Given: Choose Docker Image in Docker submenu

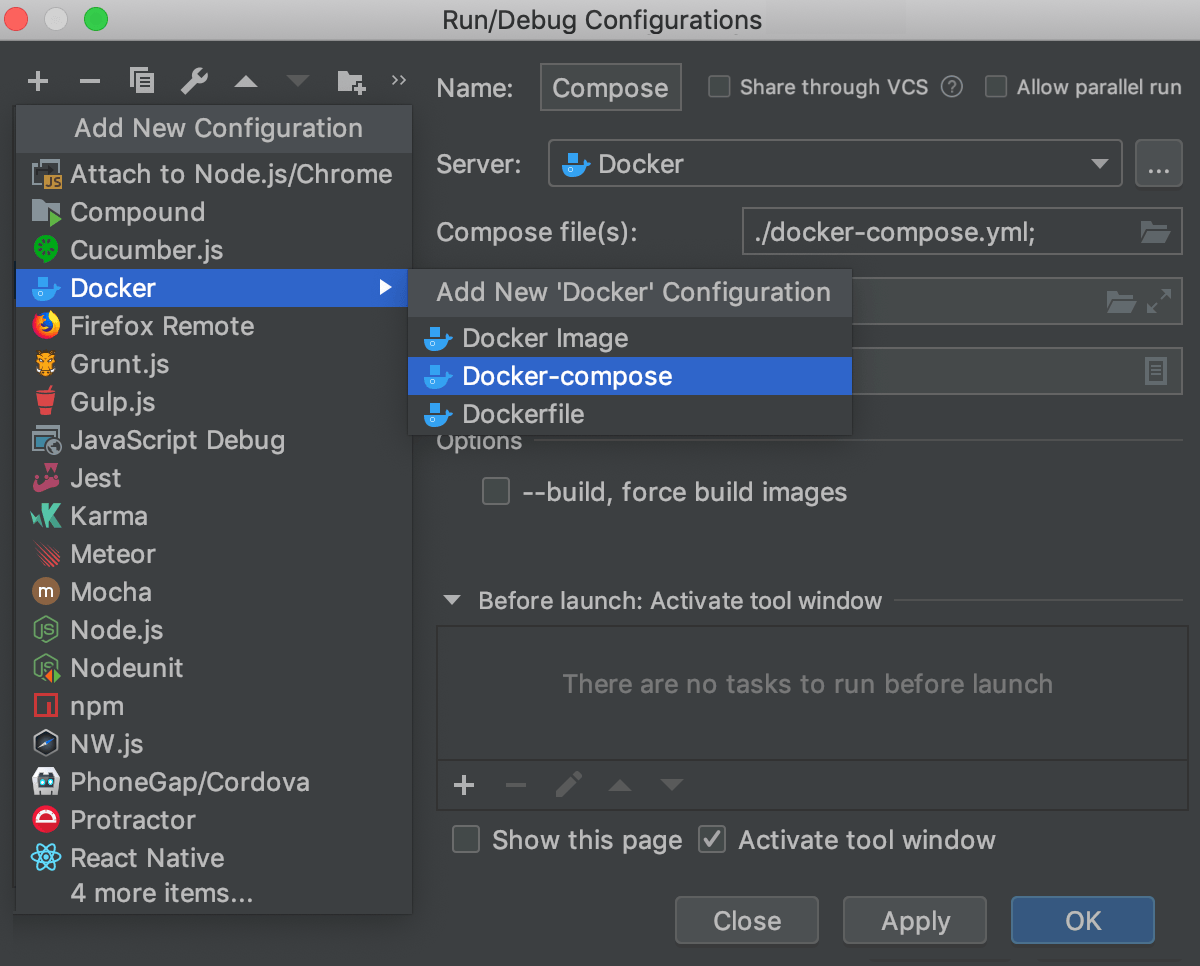Looking at the screenshot, I should (630, 338).
